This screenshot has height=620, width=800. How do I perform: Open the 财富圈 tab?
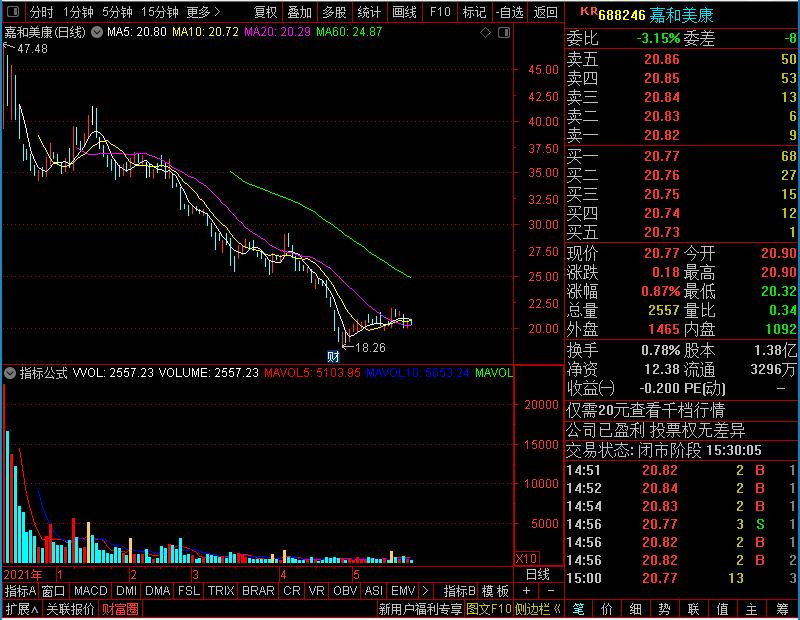tap(120, 609)
